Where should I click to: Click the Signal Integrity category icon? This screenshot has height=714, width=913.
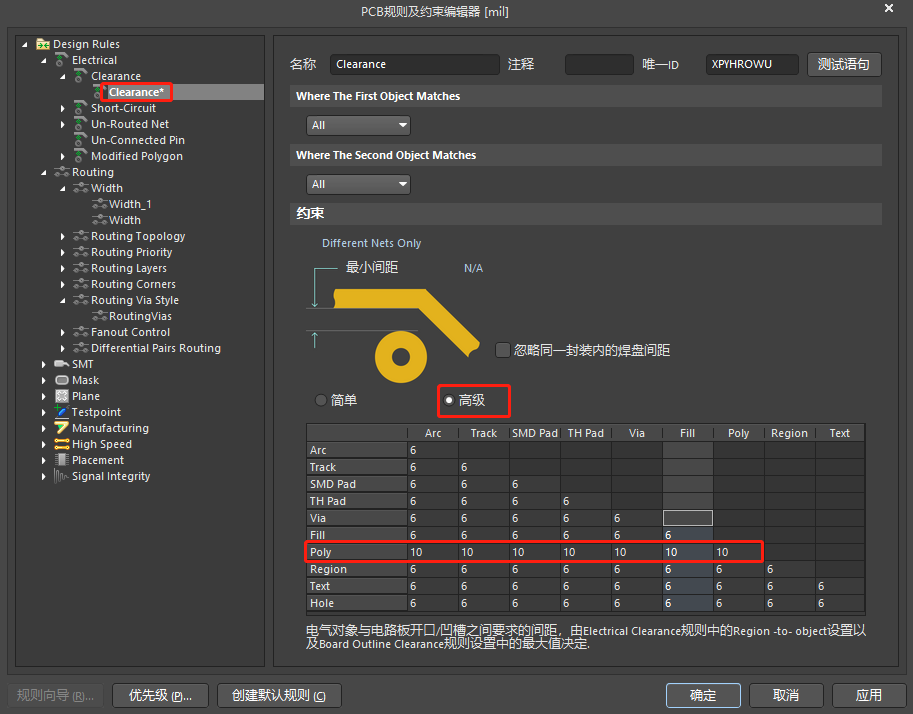pos(62,476)
